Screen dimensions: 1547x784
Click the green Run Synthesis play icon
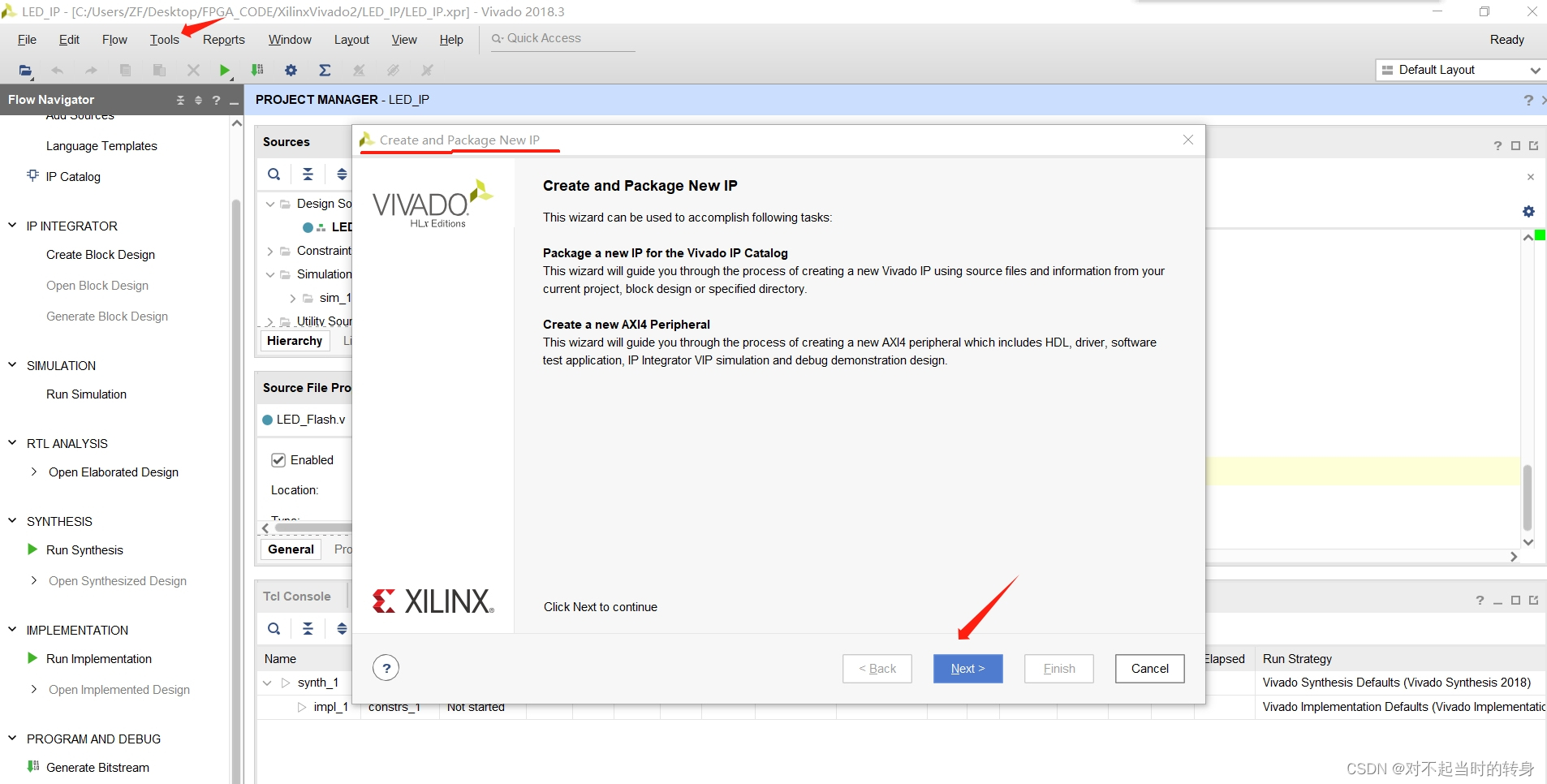point(32,549)
